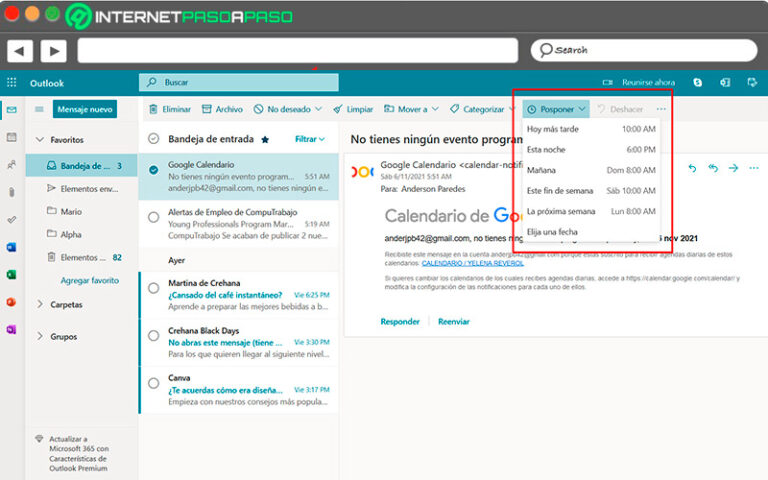Click the Reunirse ahora video icon
Screen dimensions: 768x480
click(x=607, y=83)
